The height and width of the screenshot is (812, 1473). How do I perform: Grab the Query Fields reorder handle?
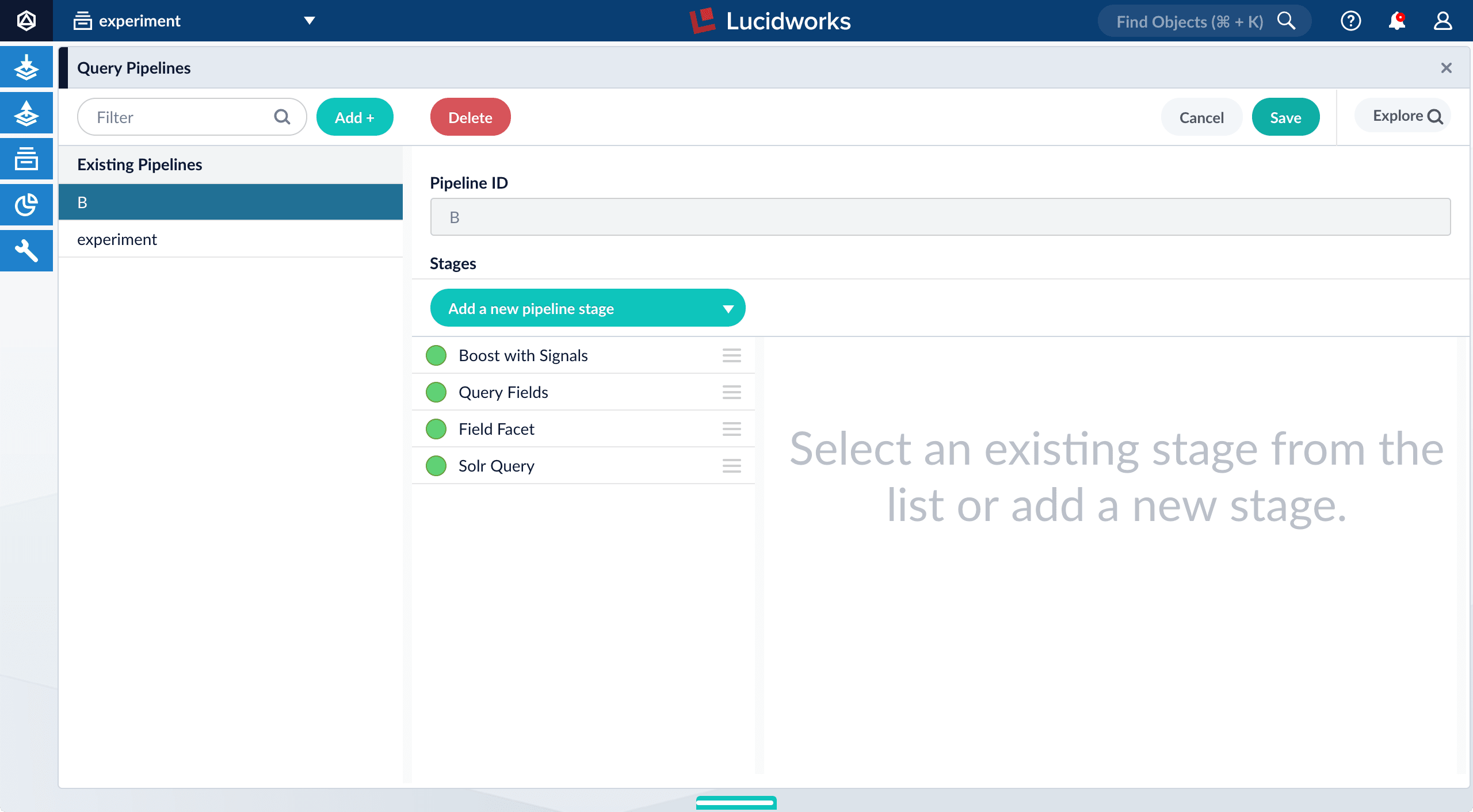[731, 392]
